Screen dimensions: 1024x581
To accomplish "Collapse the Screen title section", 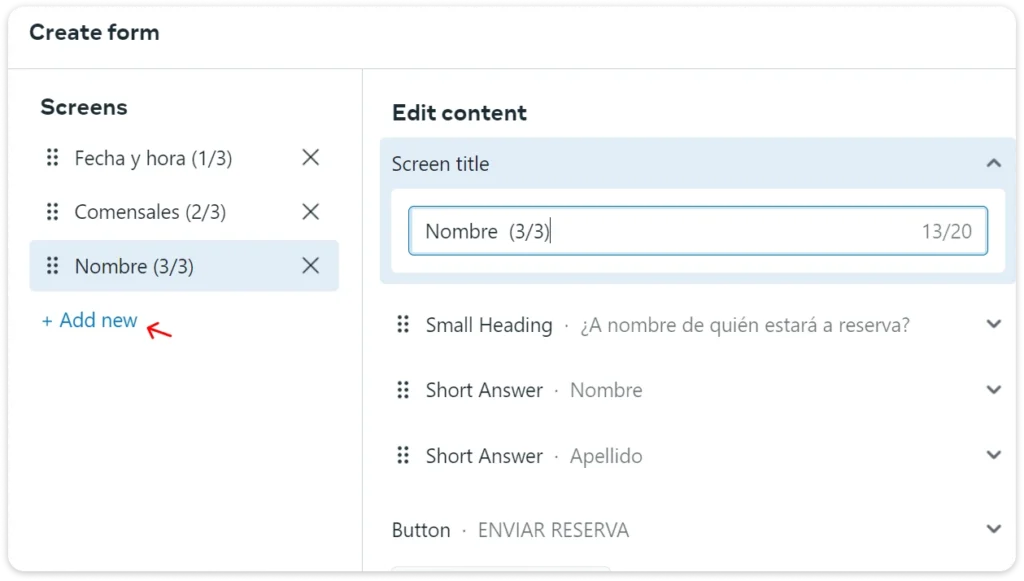I will coord(993,163).
